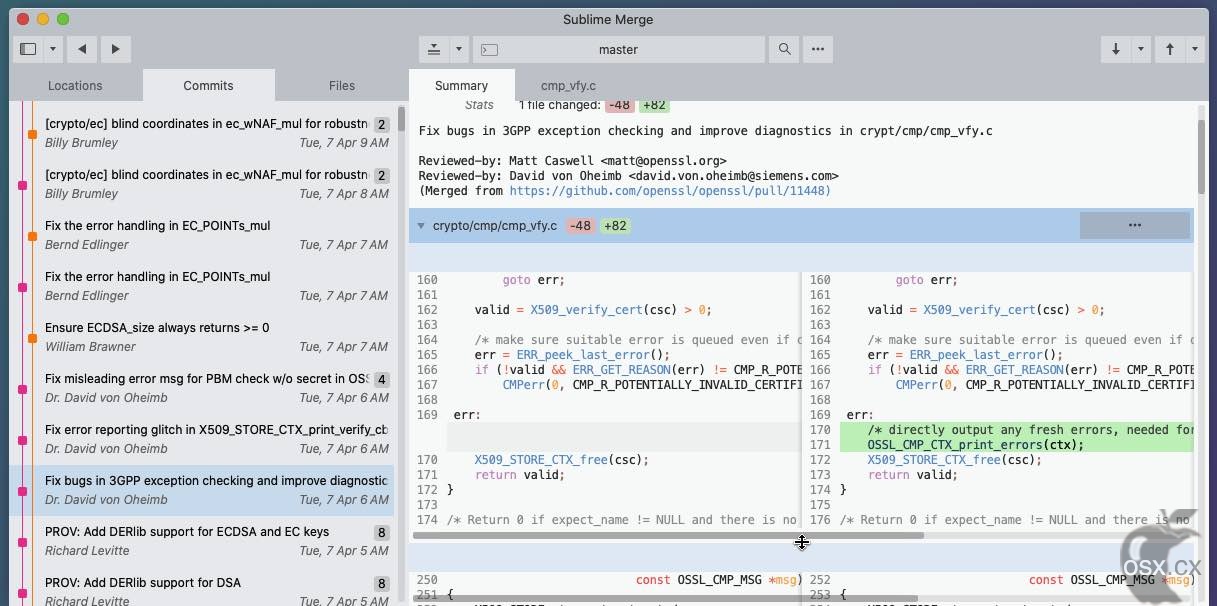
Task: Select the Summary tab
Action: click(x=461, y=85)
